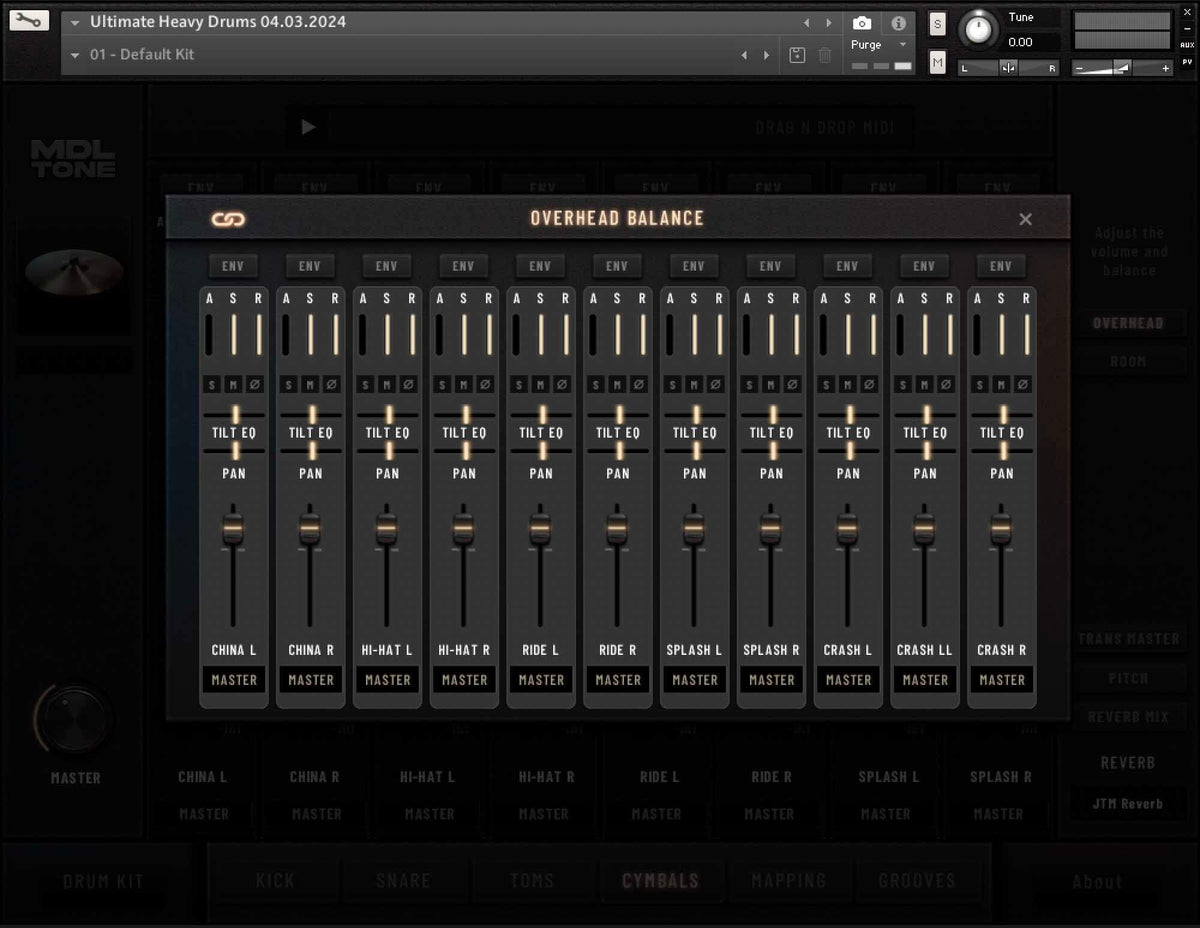Open the wrench instrument edit icon
Screen dimensions: 1200x928
click(28, 20)
